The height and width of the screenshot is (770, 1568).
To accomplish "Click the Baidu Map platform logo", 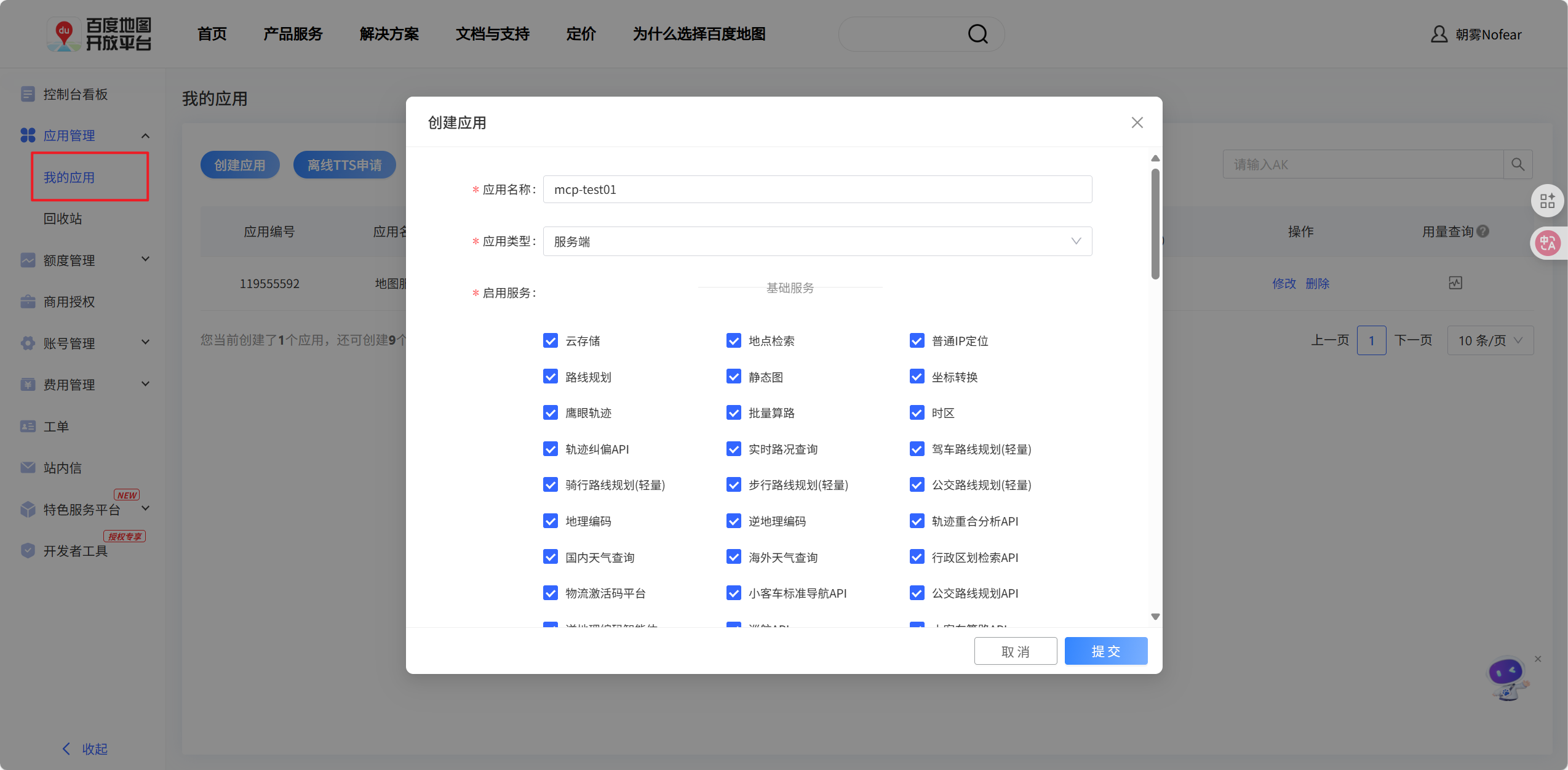I will [x=99, y=34].
